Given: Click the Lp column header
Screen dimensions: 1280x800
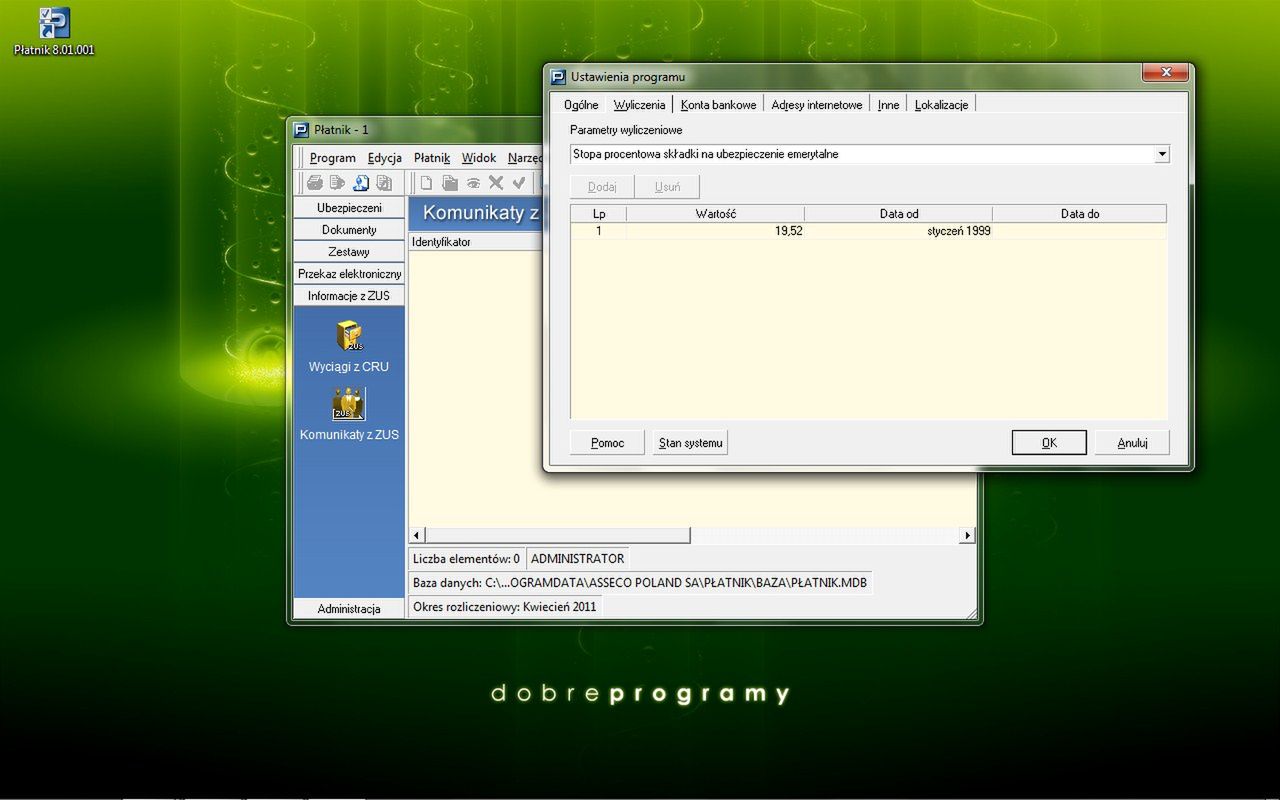Looking at the screenshot, I should click(x=598, y=214).
